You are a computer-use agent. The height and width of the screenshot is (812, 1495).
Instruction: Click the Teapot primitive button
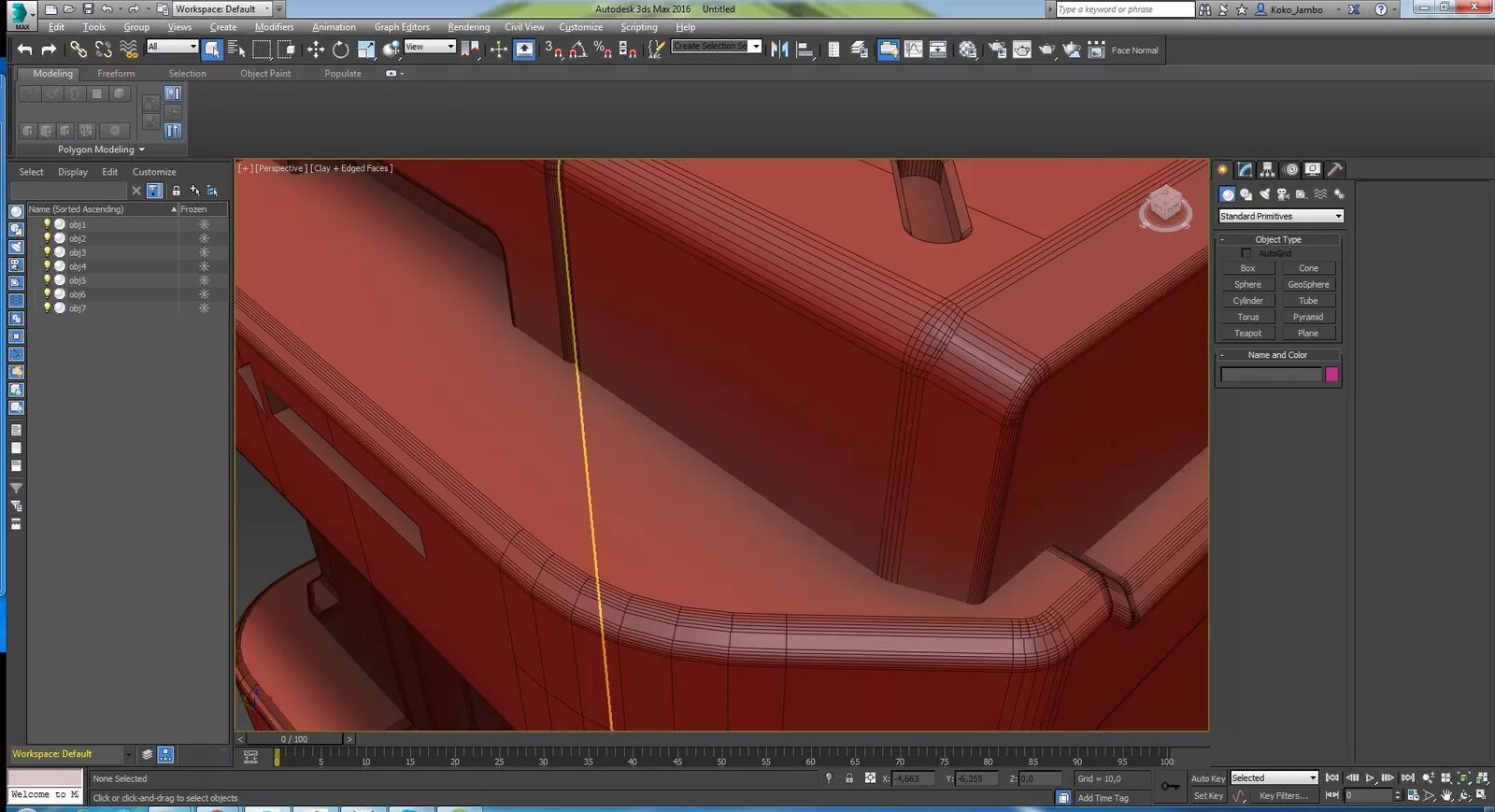click(1247, 334)
